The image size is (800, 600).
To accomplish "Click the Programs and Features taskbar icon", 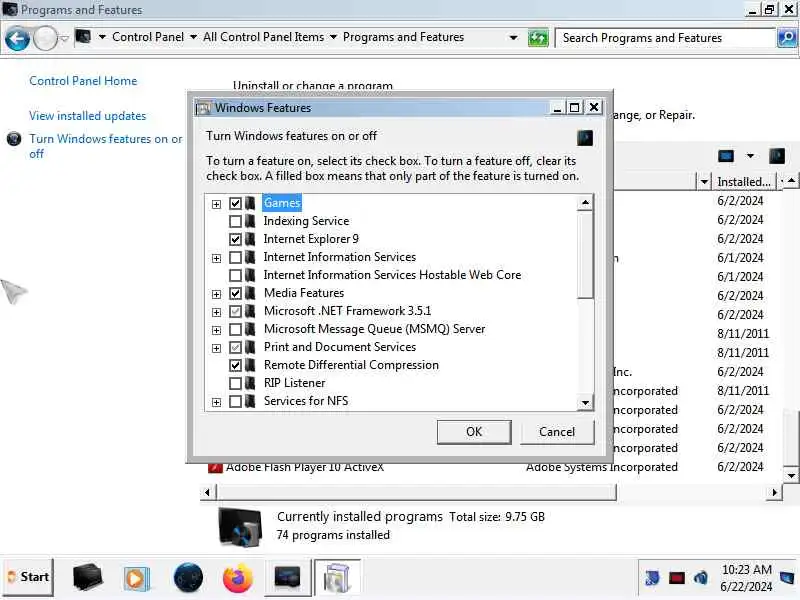I will tap(337, 578).
